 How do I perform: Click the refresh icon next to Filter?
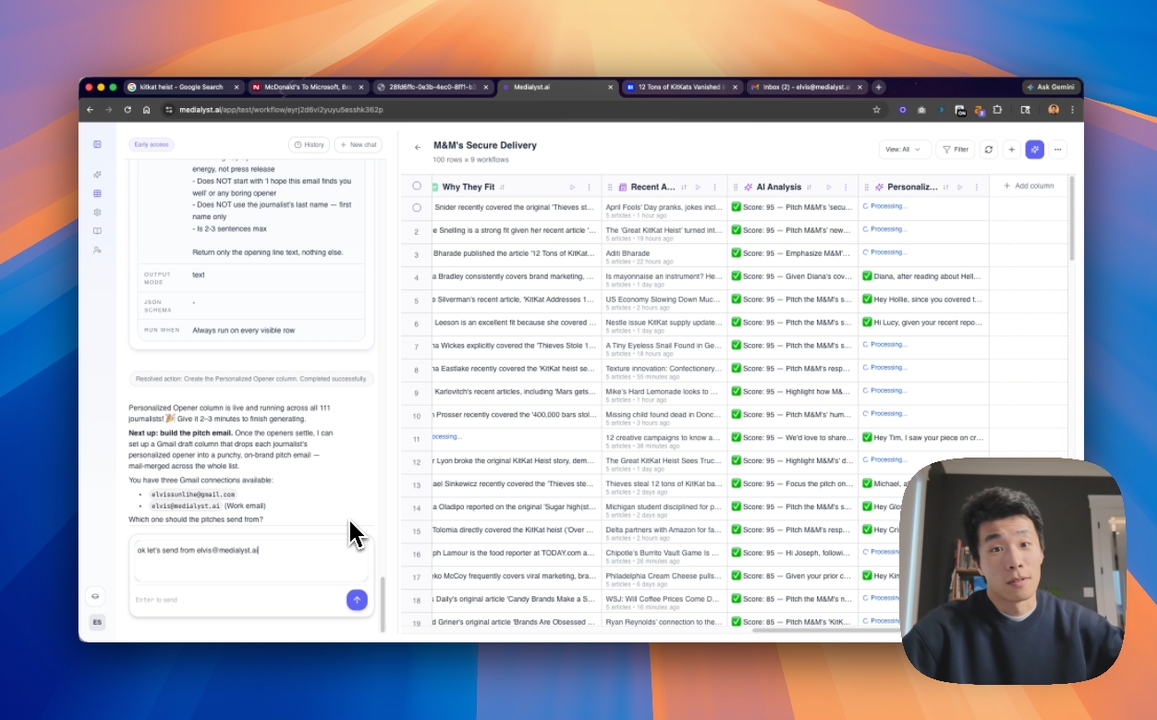pyautogui.click(x=989, y=149)
